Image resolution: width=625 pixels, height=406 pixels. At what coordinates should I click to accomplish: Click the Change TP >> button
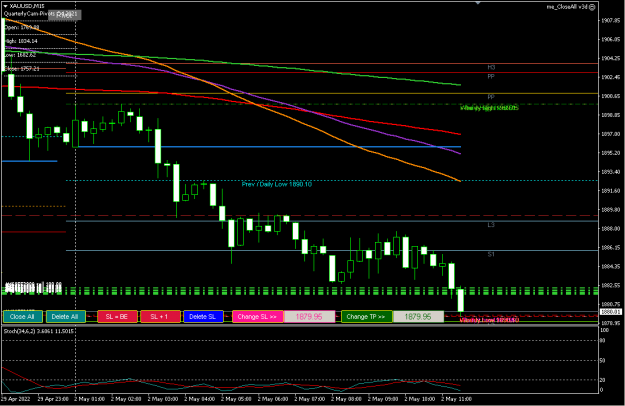click(366, 317)
